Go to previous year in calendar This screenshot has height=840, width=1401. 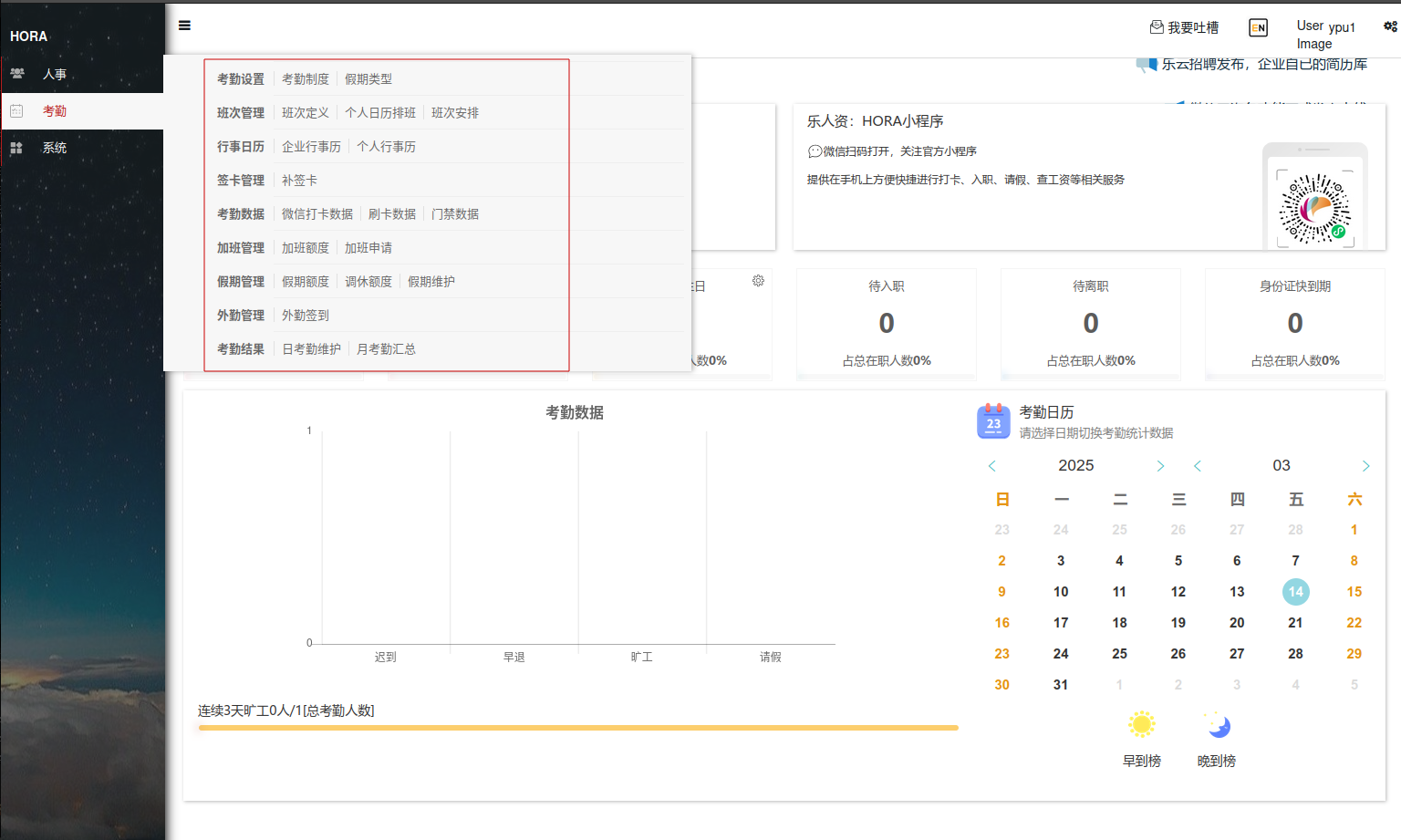(992, 466)
